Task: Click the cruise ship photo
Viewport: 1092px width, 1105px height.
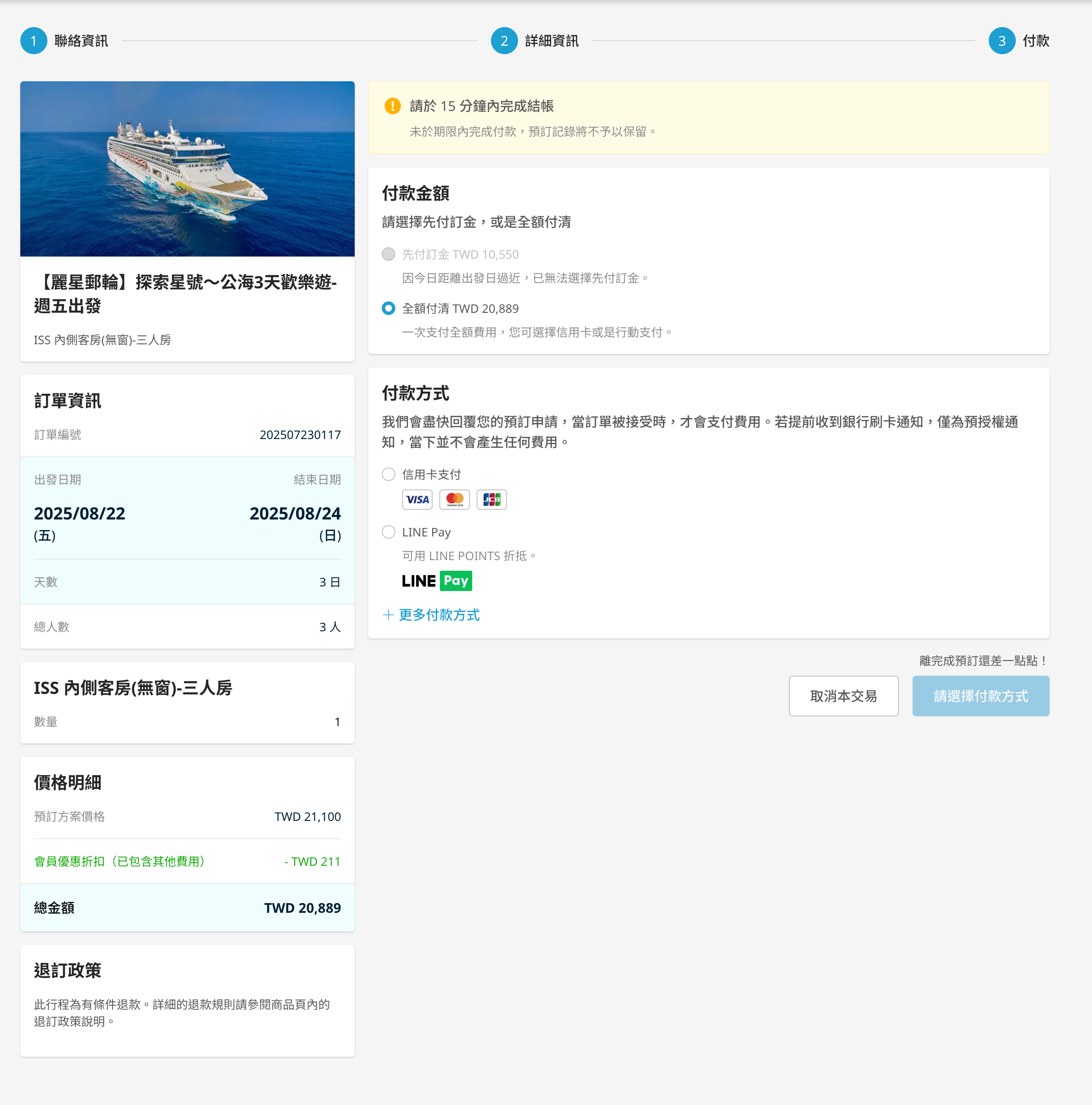Action: click(187, 169)
